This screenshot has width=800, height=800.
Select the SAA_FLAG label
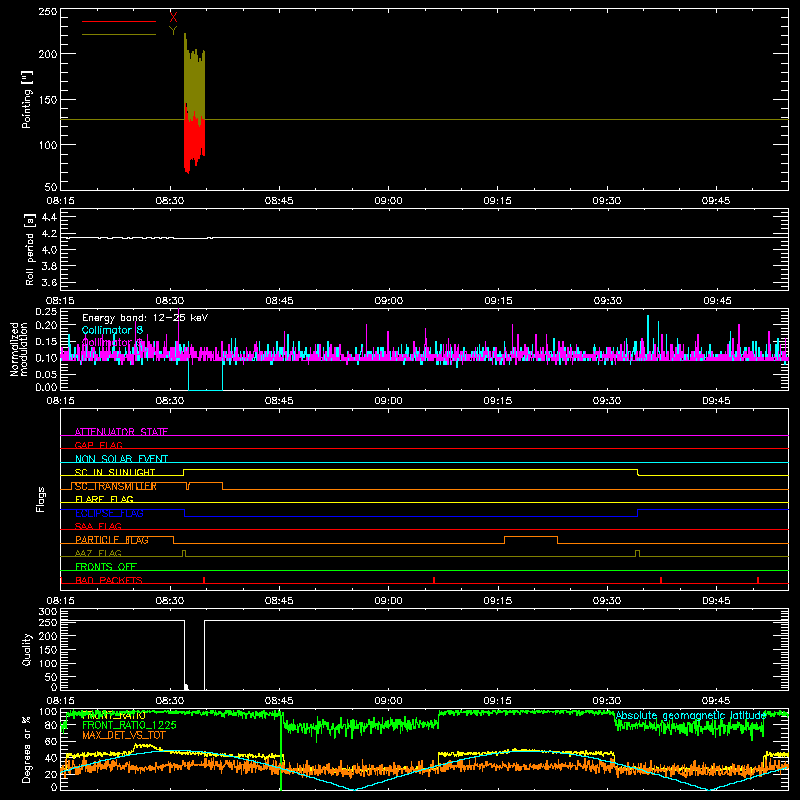pos(98,526)
